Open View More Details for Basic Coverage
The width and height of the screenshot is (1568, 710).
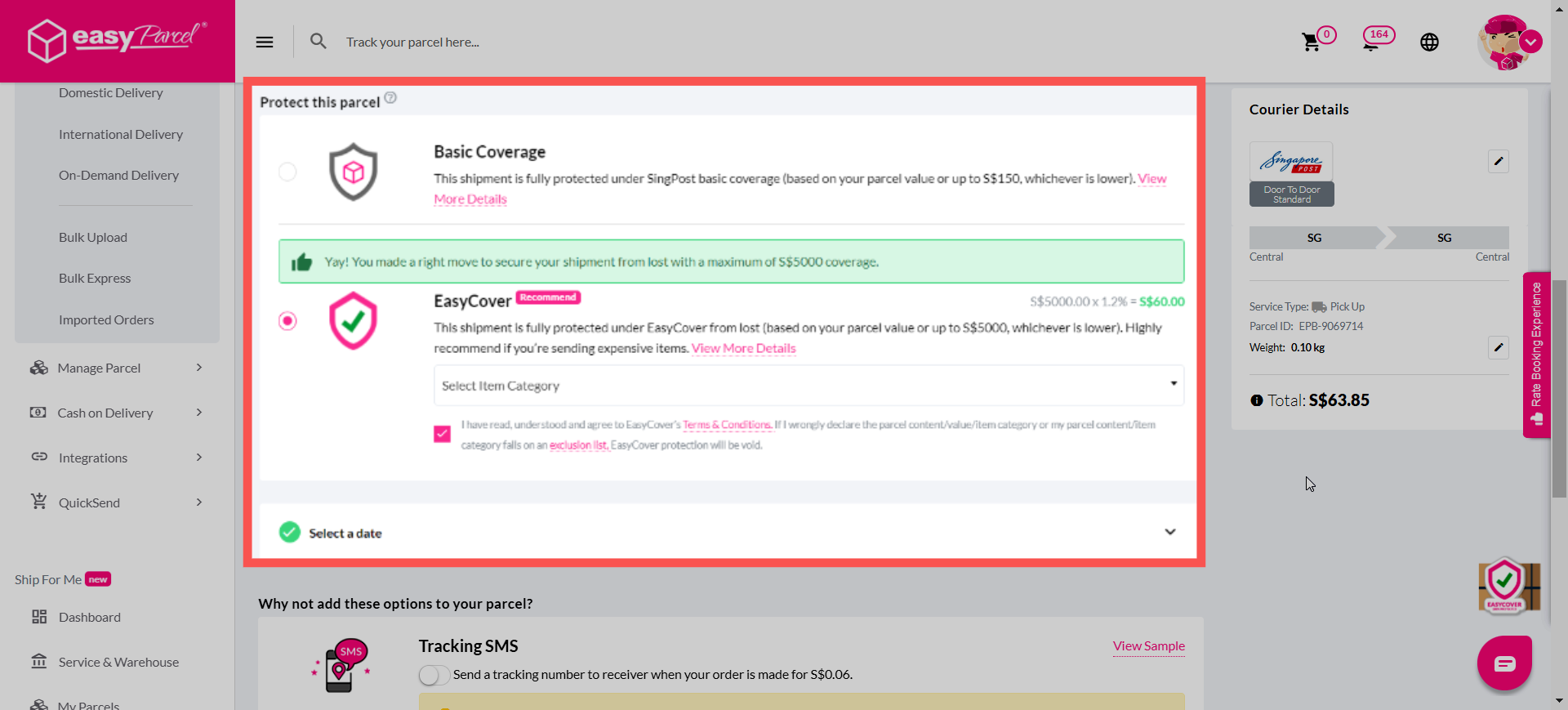pos(470,199)
